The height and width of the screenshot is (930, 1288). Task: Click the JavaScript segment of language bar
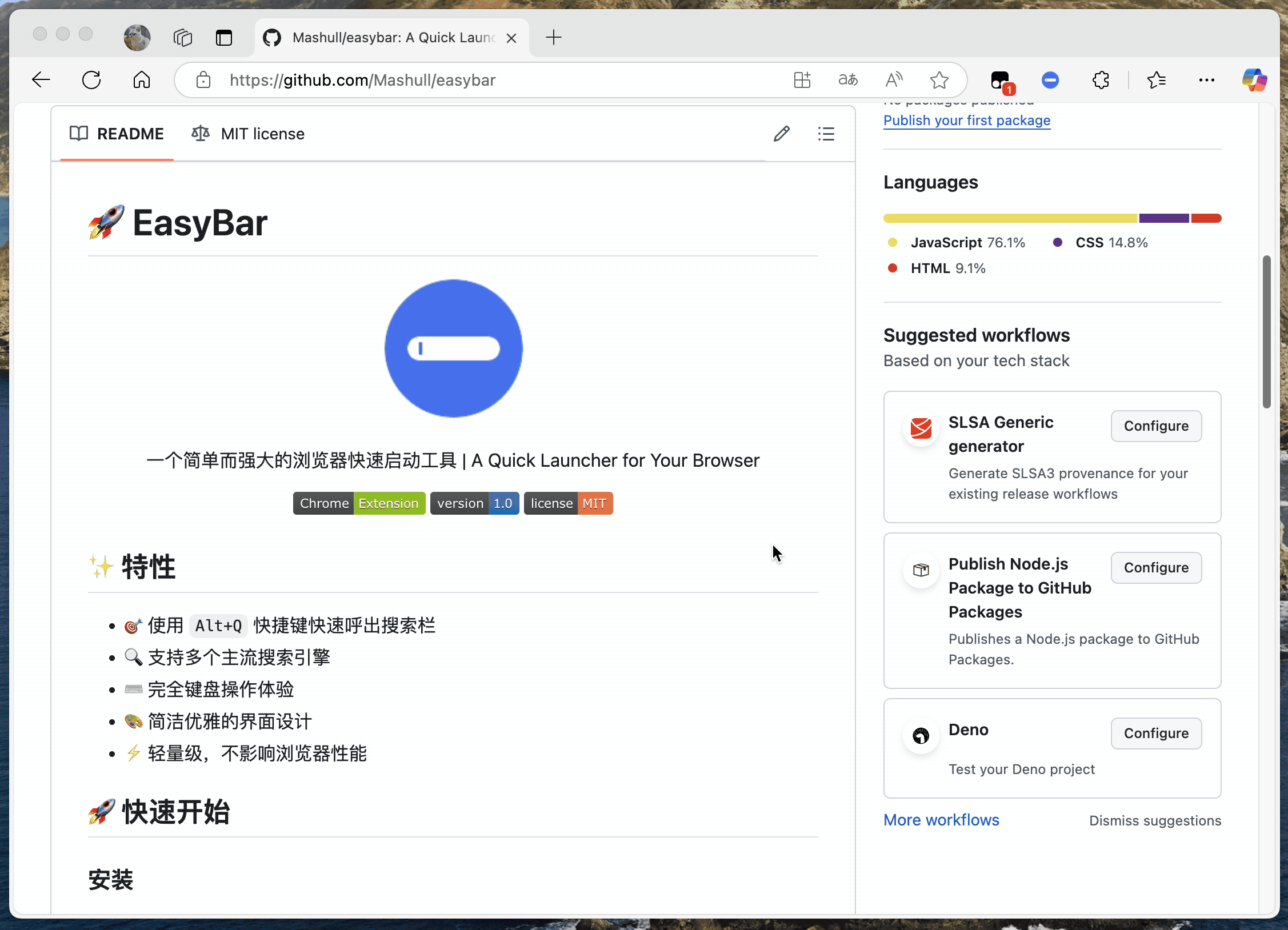tap(1010, 218)
